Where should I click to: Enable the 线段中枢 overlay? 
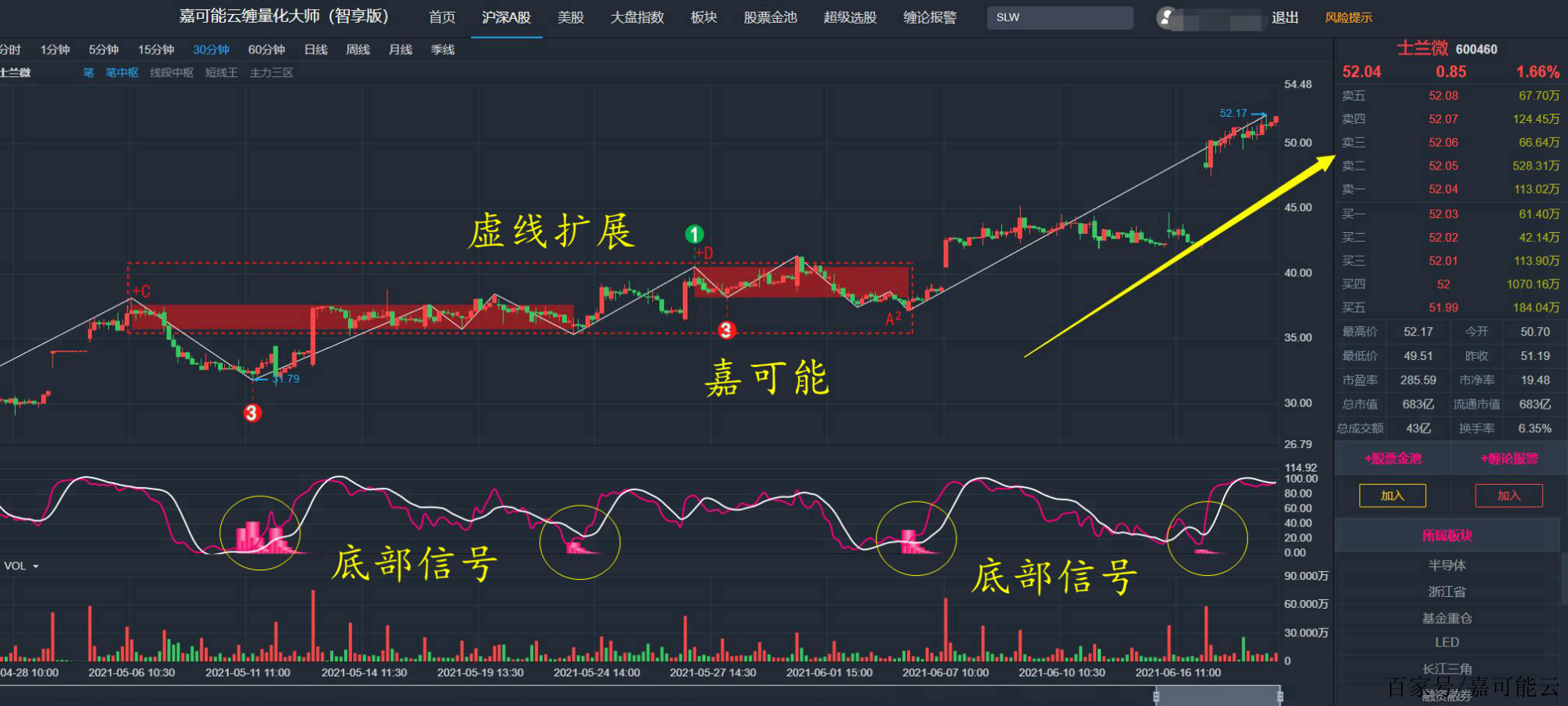tap(172, 73)
